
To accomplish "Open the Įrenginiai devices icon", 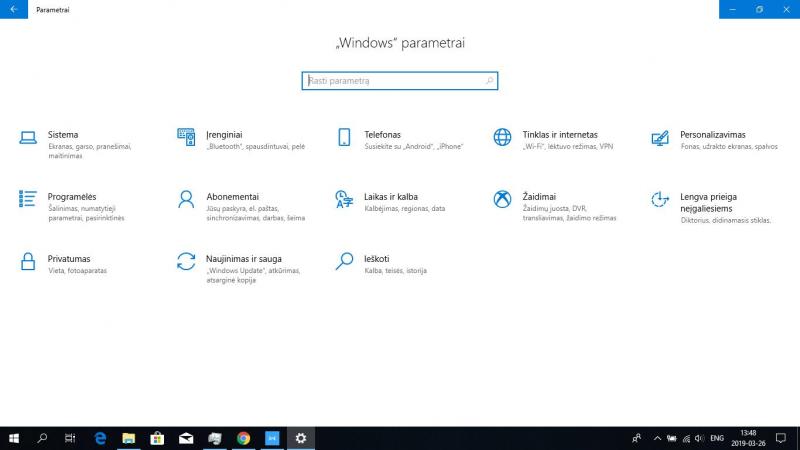I will (186, 137).
